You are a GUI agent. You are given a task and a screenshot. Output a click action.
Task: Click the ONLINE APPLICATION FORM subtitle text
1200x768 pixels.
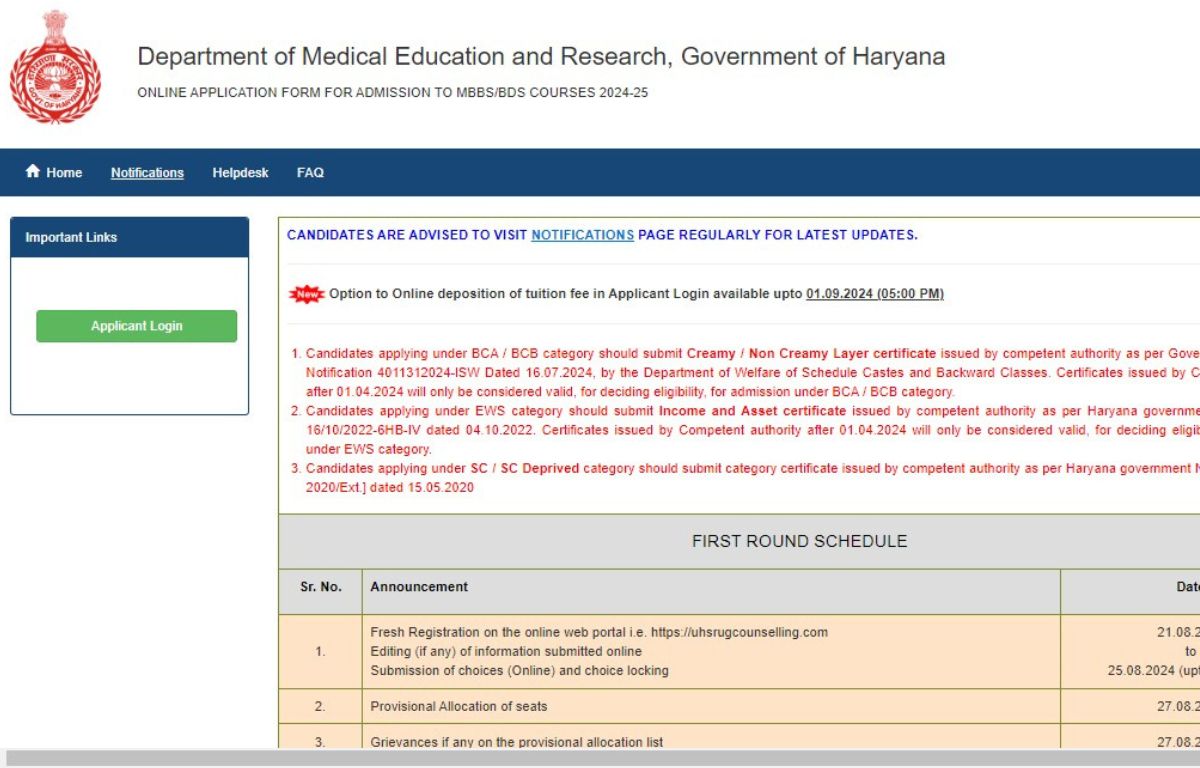tap(392, 93)
